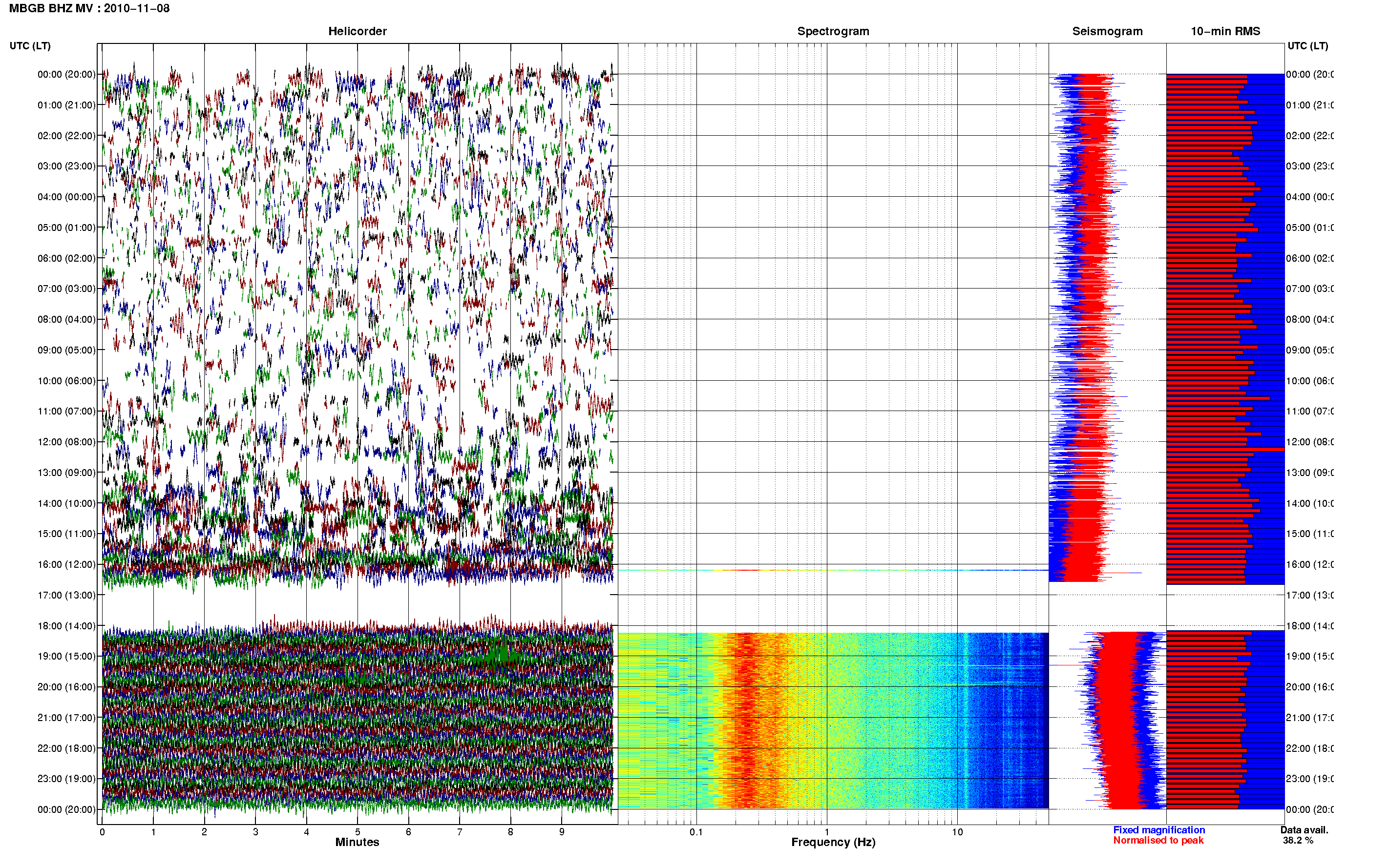Click the left-hand "UTC (LT)" axis label
Image resolution: width=1389 pixels, height=868 pixels.
pos(30,46)
